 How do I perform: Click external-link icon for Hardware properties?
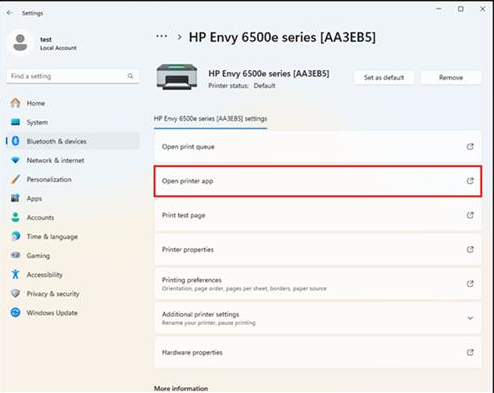pyautogui.click(x=470, y=352)
